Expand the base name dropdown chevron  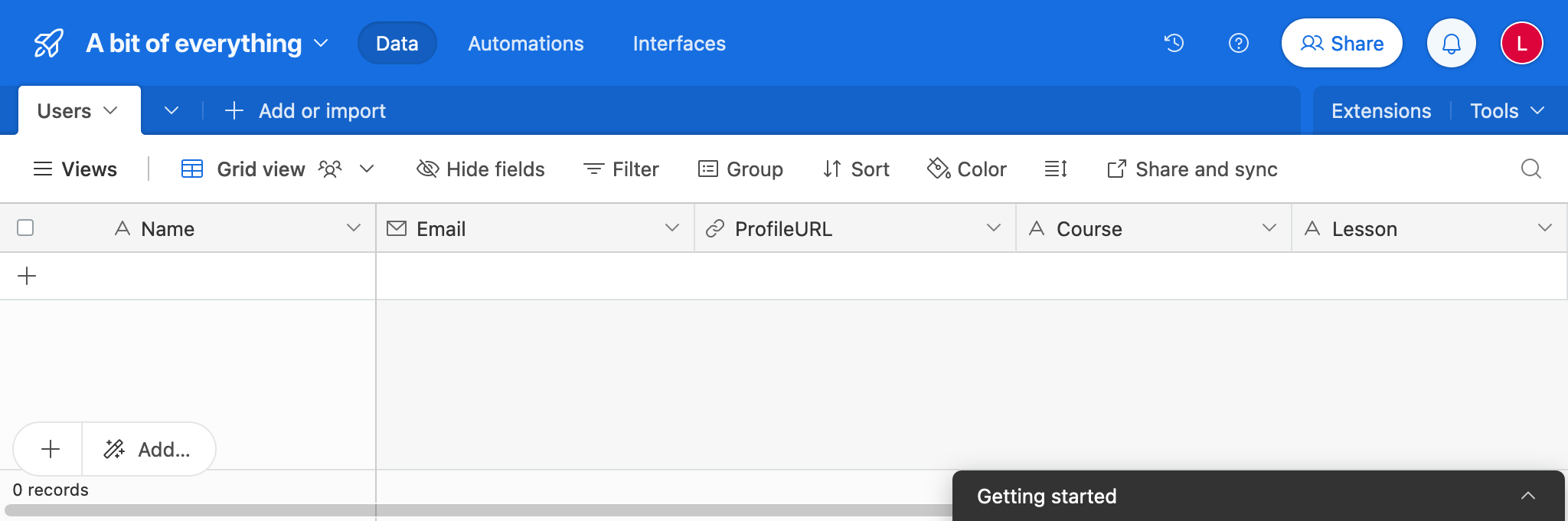coord(322,44)
